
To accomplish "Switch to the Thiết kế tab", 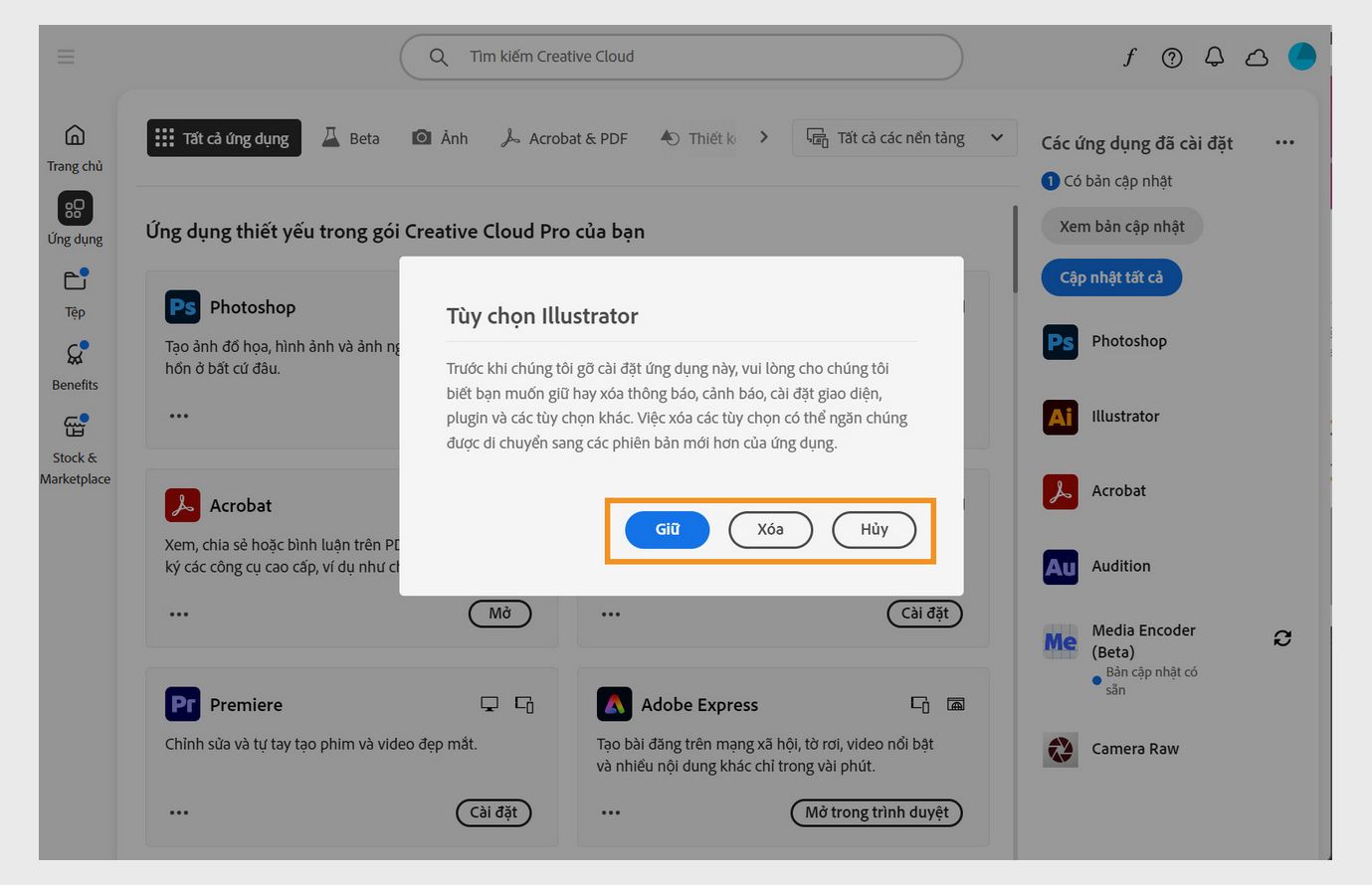I will pyautogui.click(x=698, y=138).
